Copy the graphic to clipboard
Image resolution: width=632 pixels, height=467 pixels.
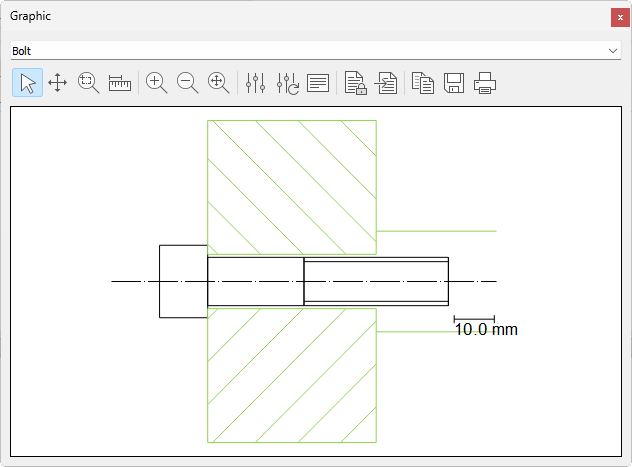(x=423, y=83)
